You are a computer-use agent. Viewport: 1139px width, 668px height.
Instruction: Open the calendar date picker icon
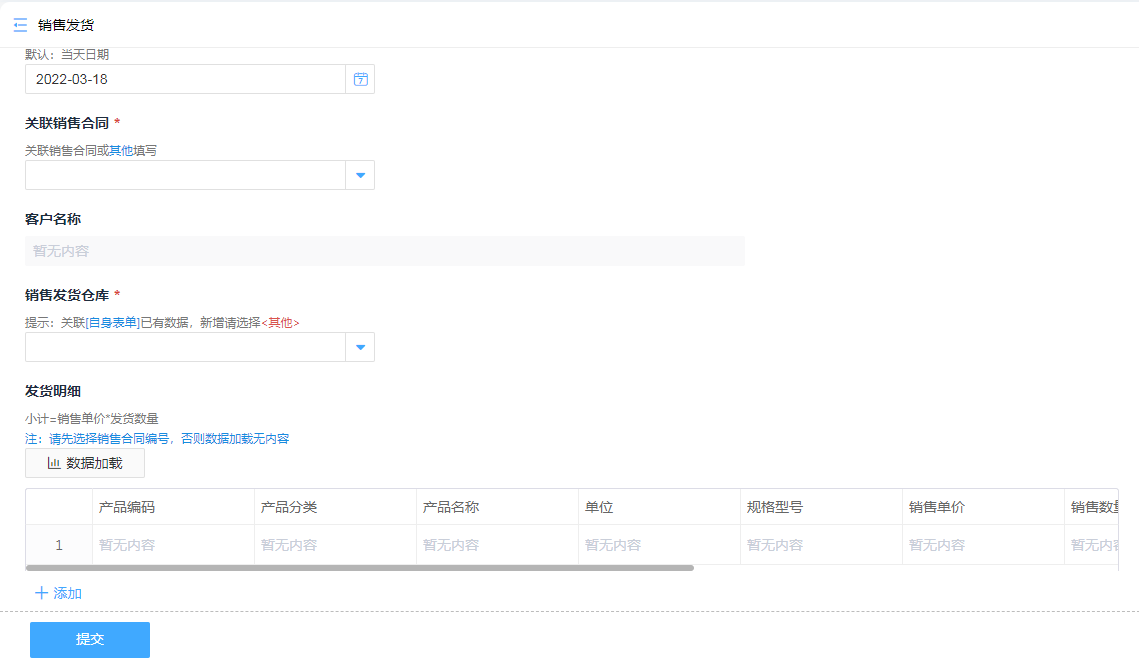pos(360,79)
